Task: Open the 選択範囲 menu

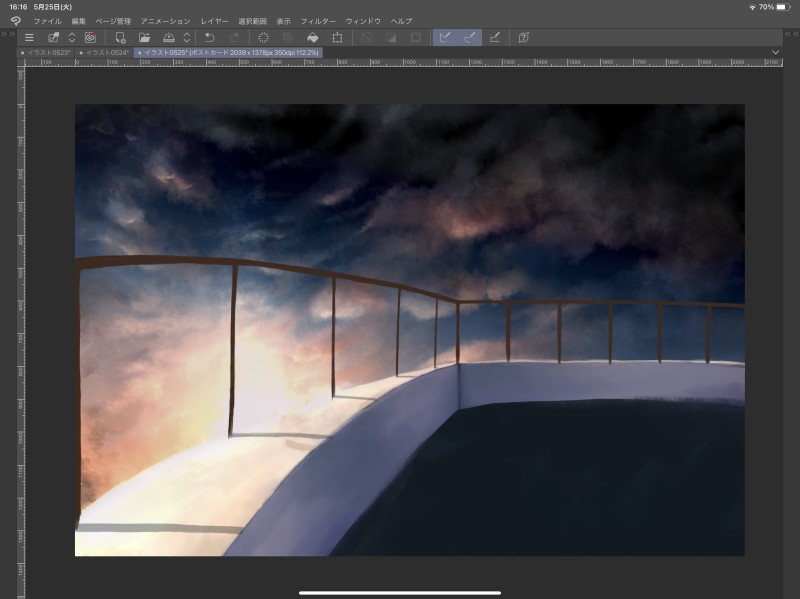Action: [253, 21]
